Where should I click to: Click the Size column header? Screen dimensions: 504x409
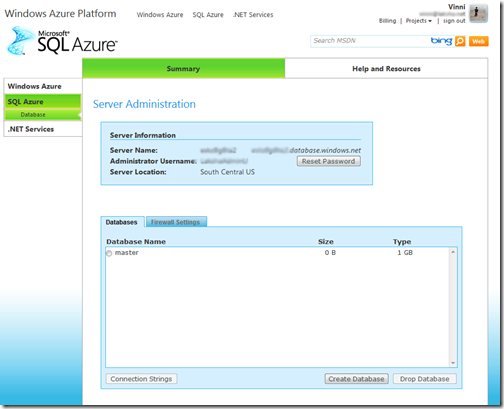(326, 242)
